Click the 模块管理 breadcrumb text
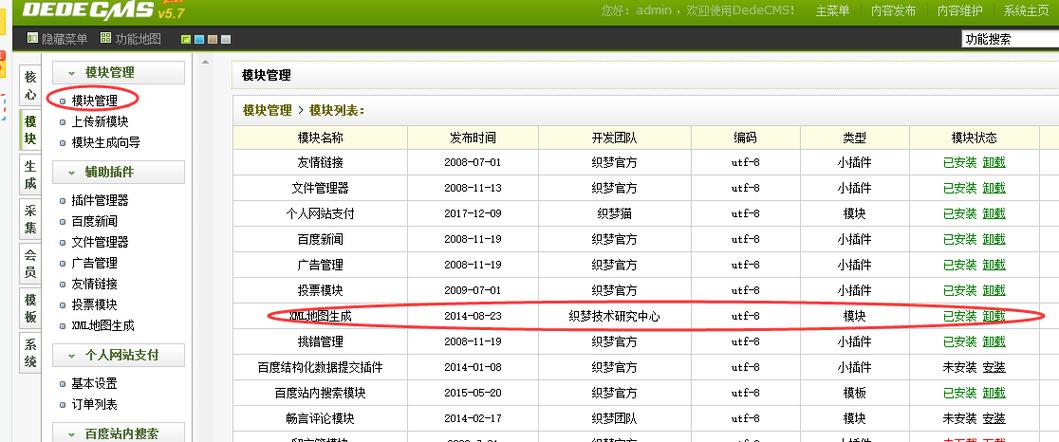Viewport: 1059px width, 442px height. (267, 110)
